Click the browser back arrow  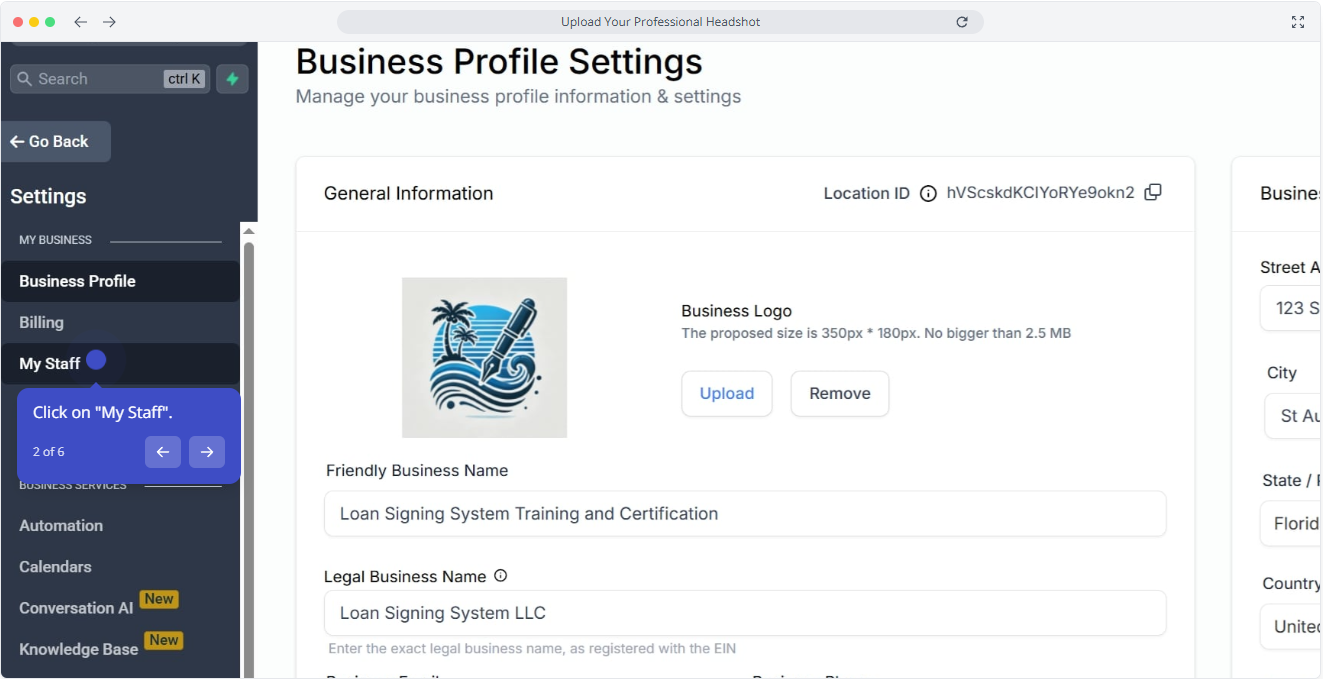tap(81, 22)
